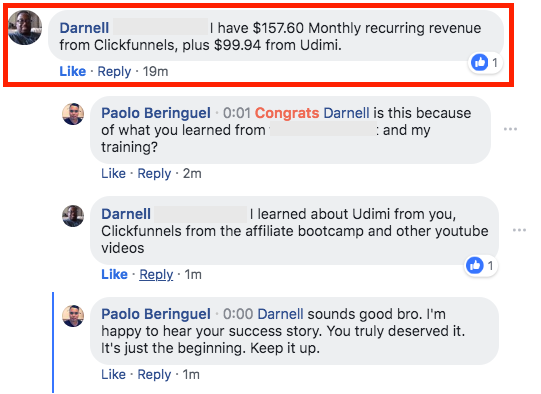Open the Paolo Beringuel name link in Congrats comment
Screen dimensions: 541x394
(x=156, y=113)
